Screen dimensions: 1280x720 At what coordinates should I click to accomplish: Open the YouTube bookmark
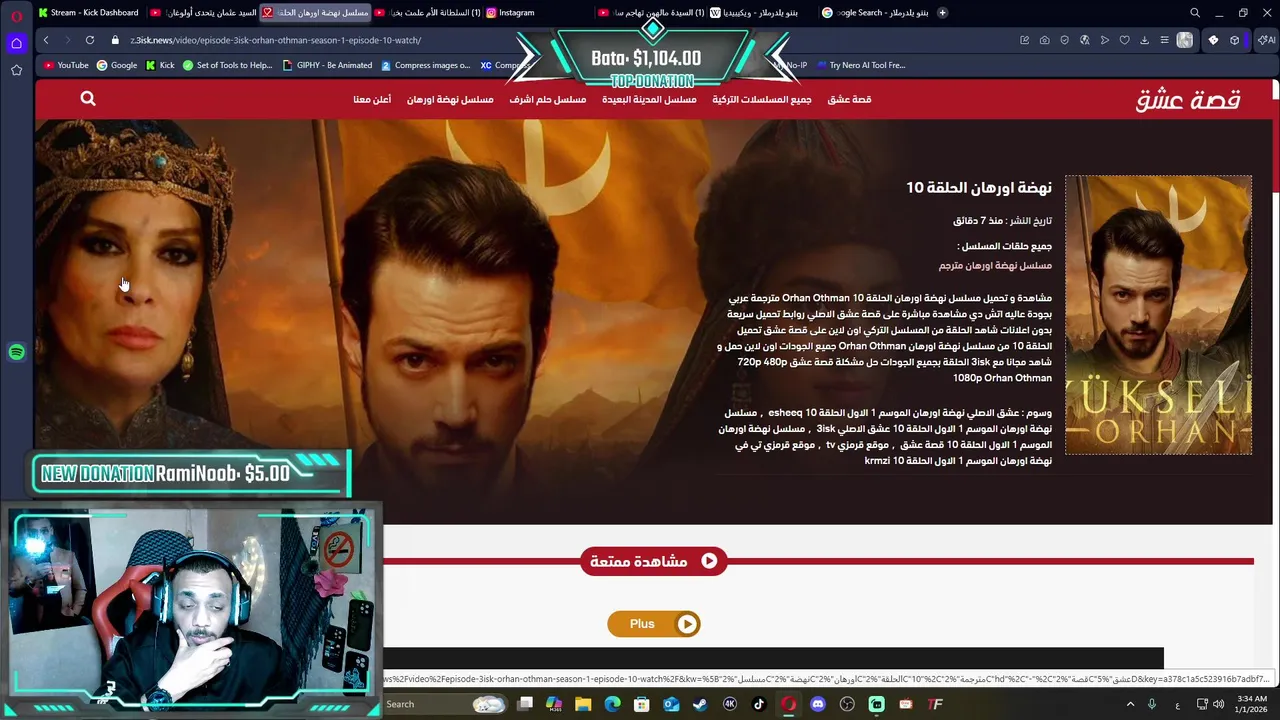coord(66,65)
